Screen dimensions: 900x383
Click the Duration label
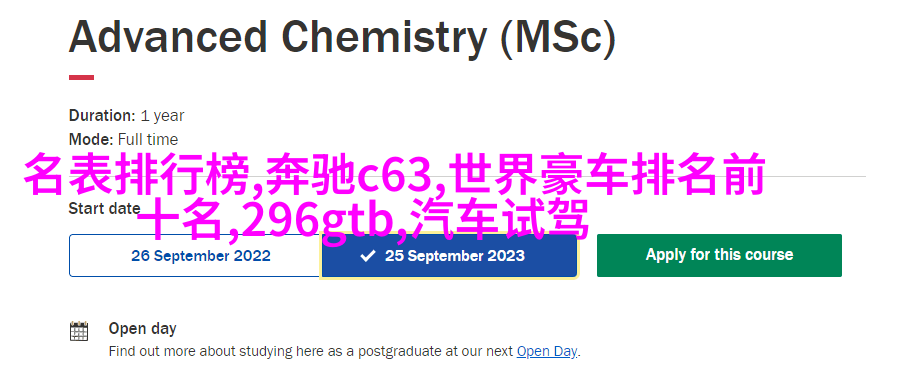tap(102, 115)
